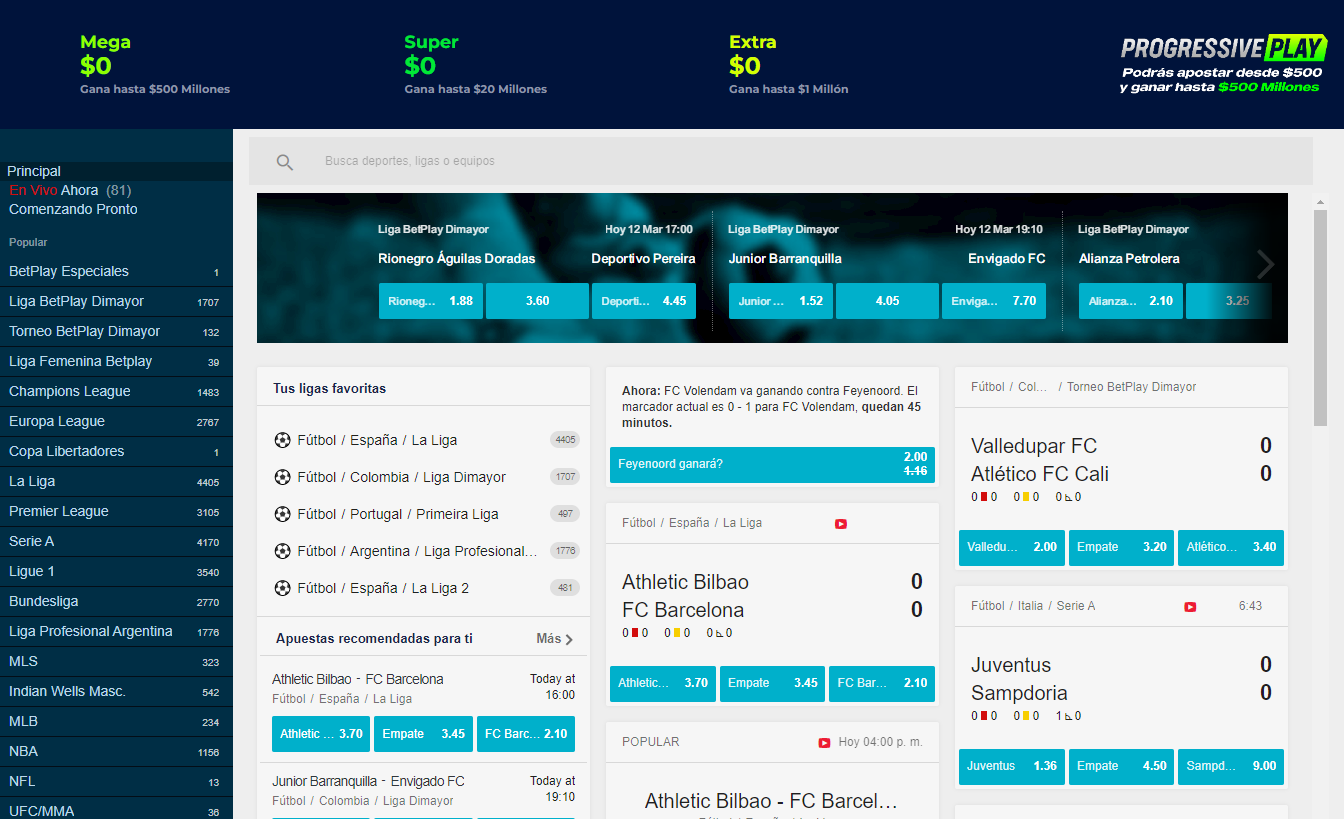
Task: Select Copa Libertadores in sidebar
Action: point(116,451)
